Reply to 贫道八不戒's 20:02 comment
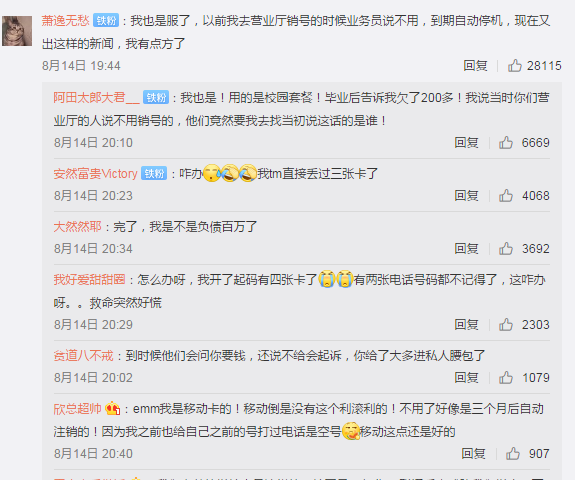Viewport: 575px width, 480px height. click(x=466, y=378)
